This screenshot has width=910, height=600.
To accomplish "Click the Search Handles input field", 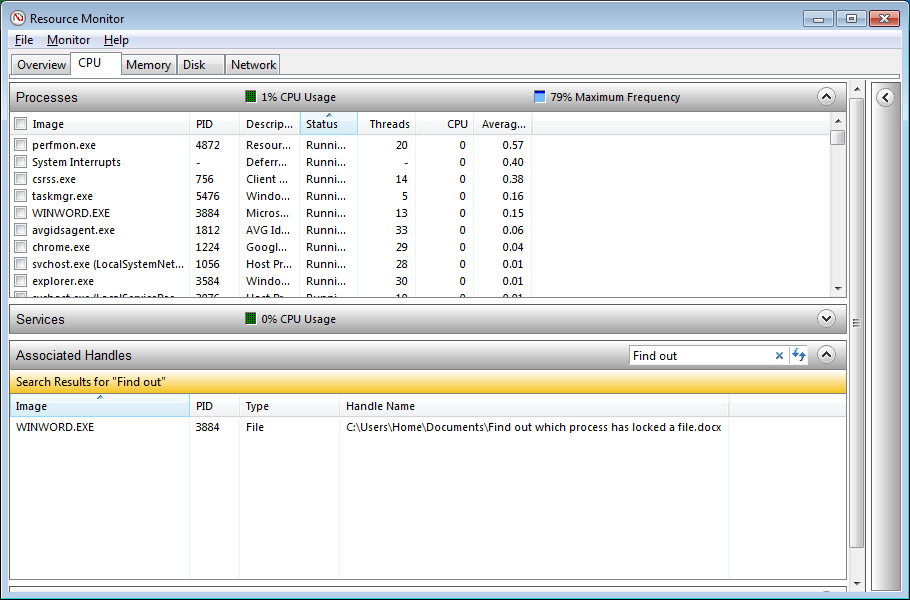I will coord(701,356).
